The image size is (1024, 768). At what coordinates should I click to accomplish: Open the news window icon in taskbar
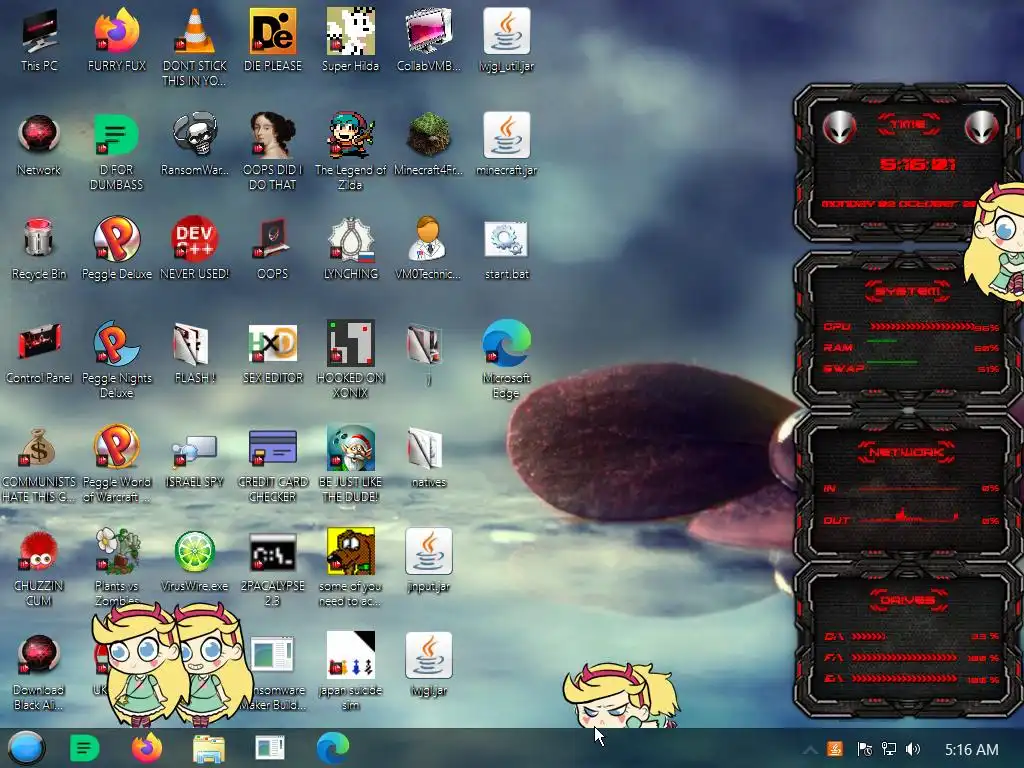(x=270, y=748)
